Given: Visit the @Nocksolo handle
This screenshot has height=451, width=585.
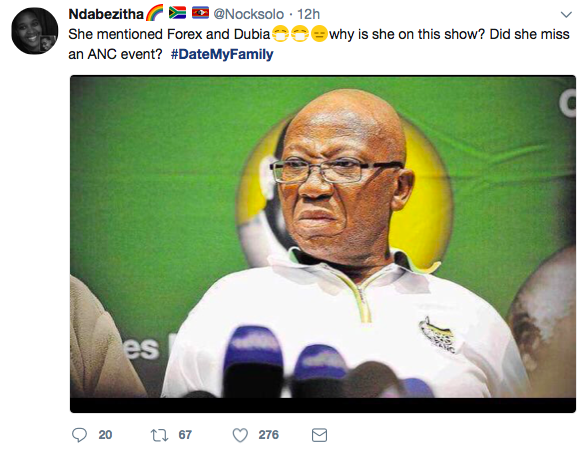Looking at the screenshot, I should point(248,14).
